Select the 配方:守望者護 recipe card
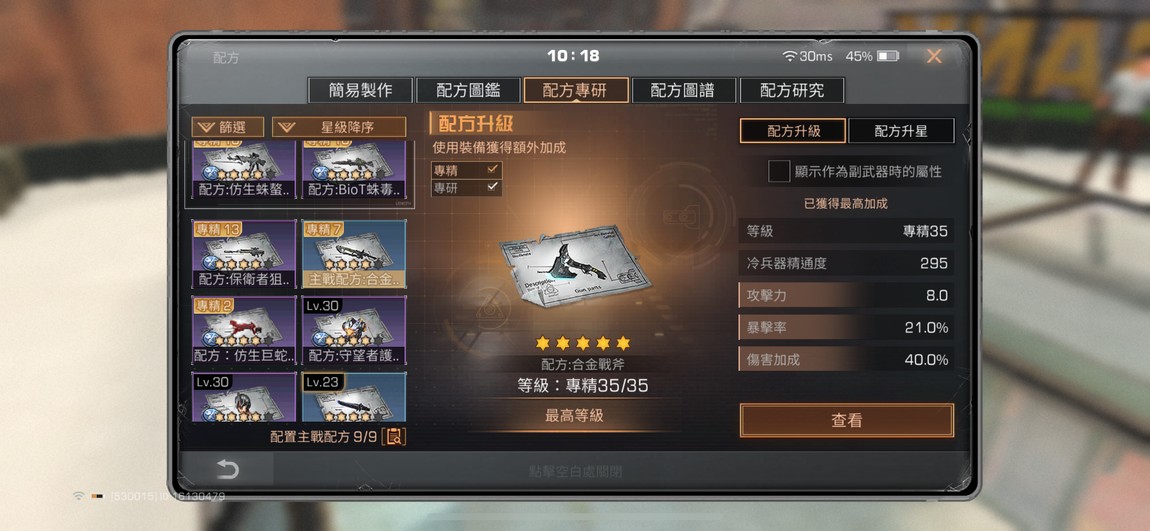1150x531 pixels. tap(354, 331)
